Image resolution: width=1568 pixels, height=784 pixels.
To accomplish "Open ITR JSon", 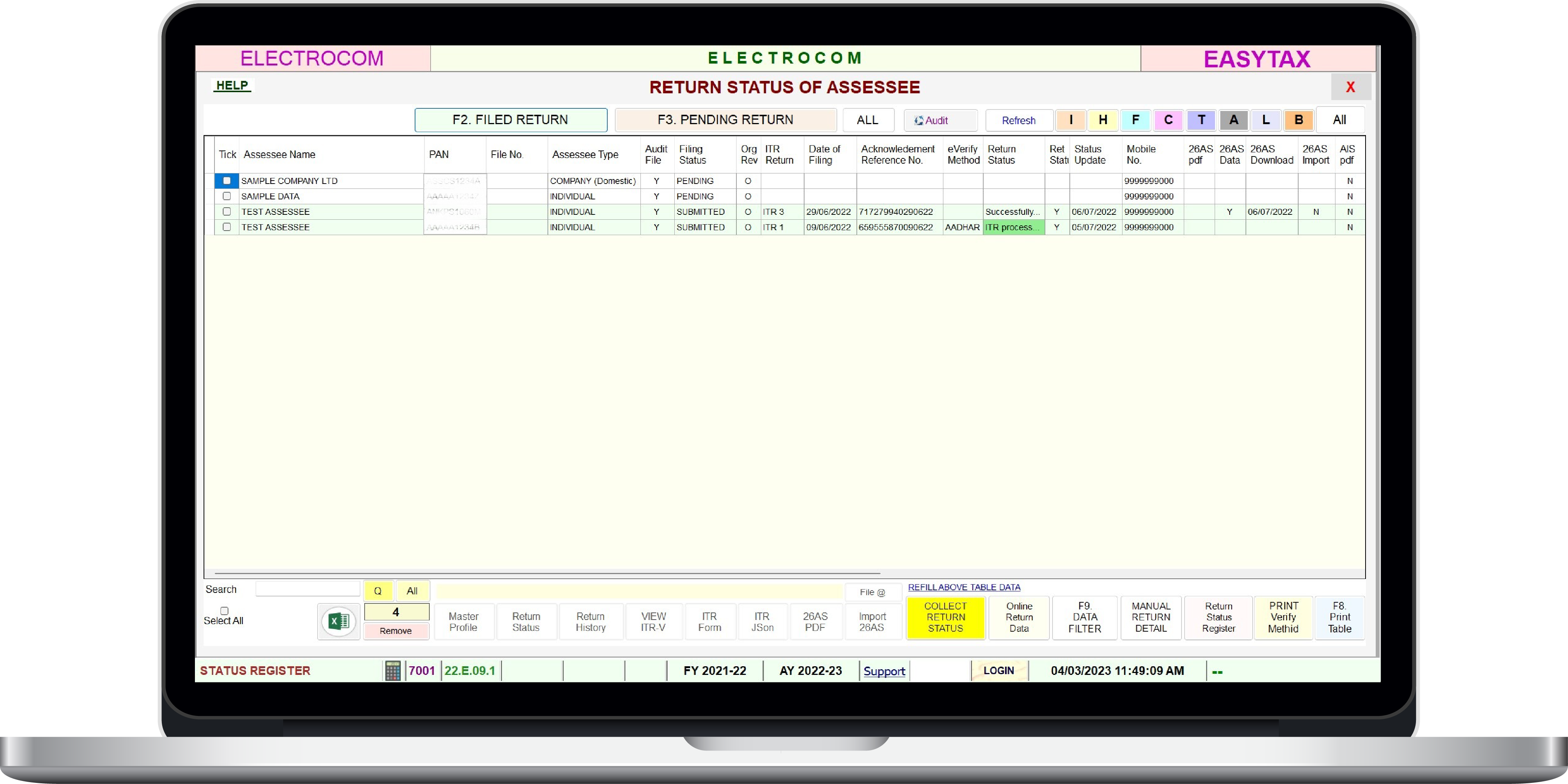I will pos(762,621).
